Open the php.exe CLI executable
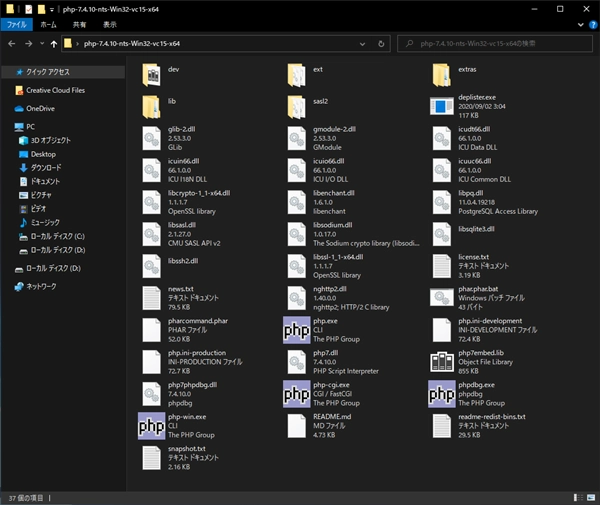600x505 pixels. tap(297, 330)
